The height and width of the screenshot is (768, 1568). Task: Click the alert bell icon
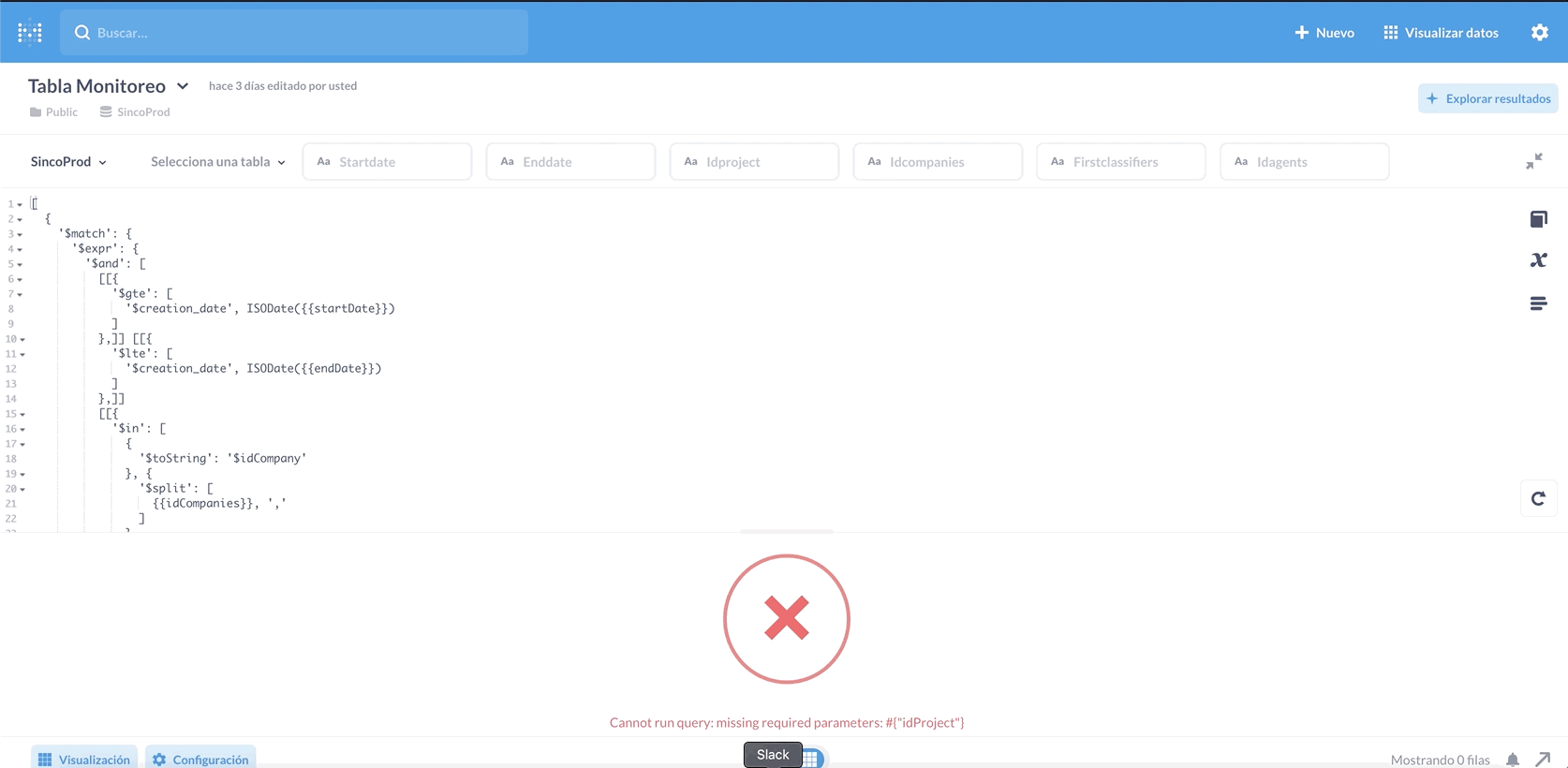click(1513, 760)
